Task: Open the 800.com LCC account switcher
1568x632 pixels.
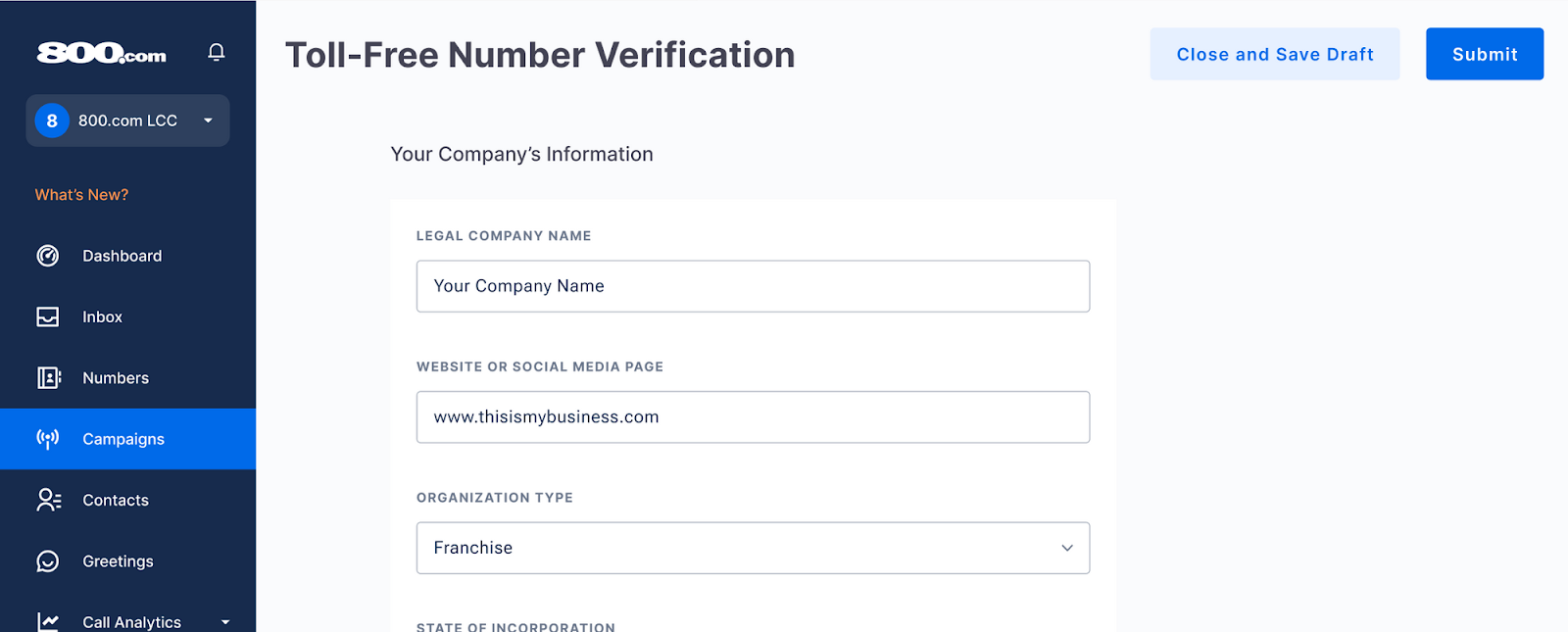Action: 128,121
